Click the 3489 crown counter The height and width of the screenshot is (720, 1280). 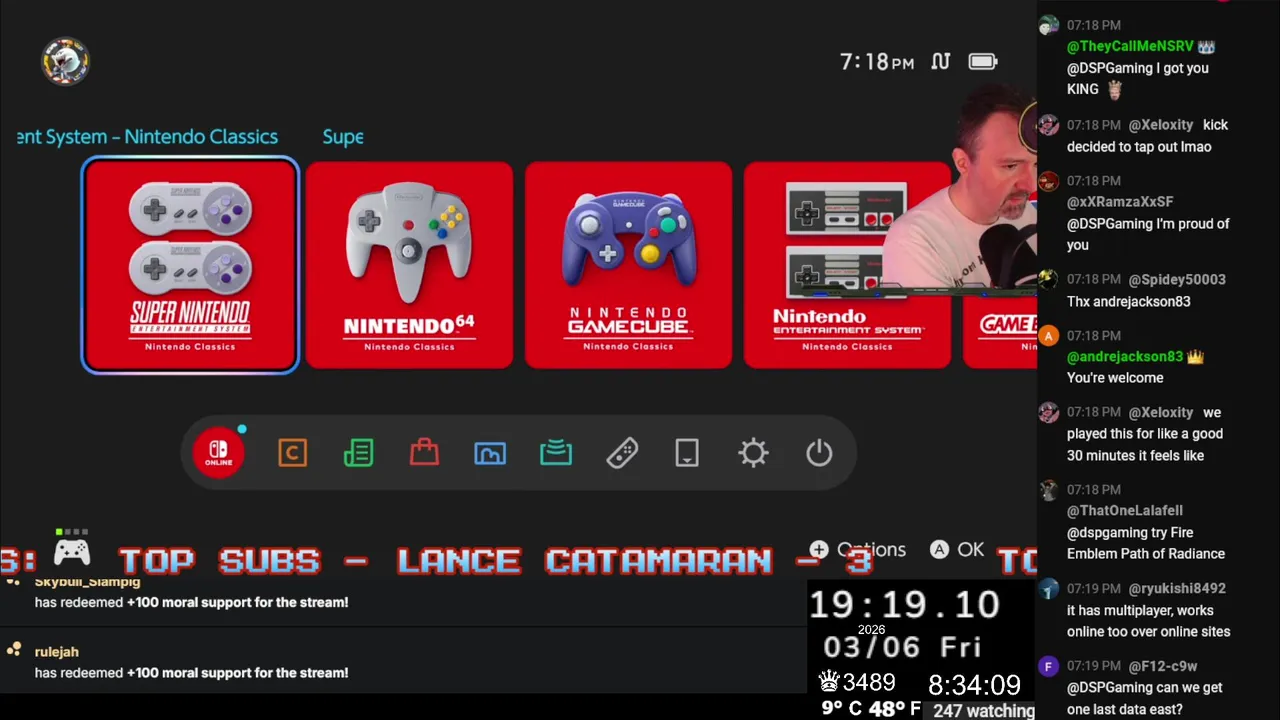click(x=857, y=683)
